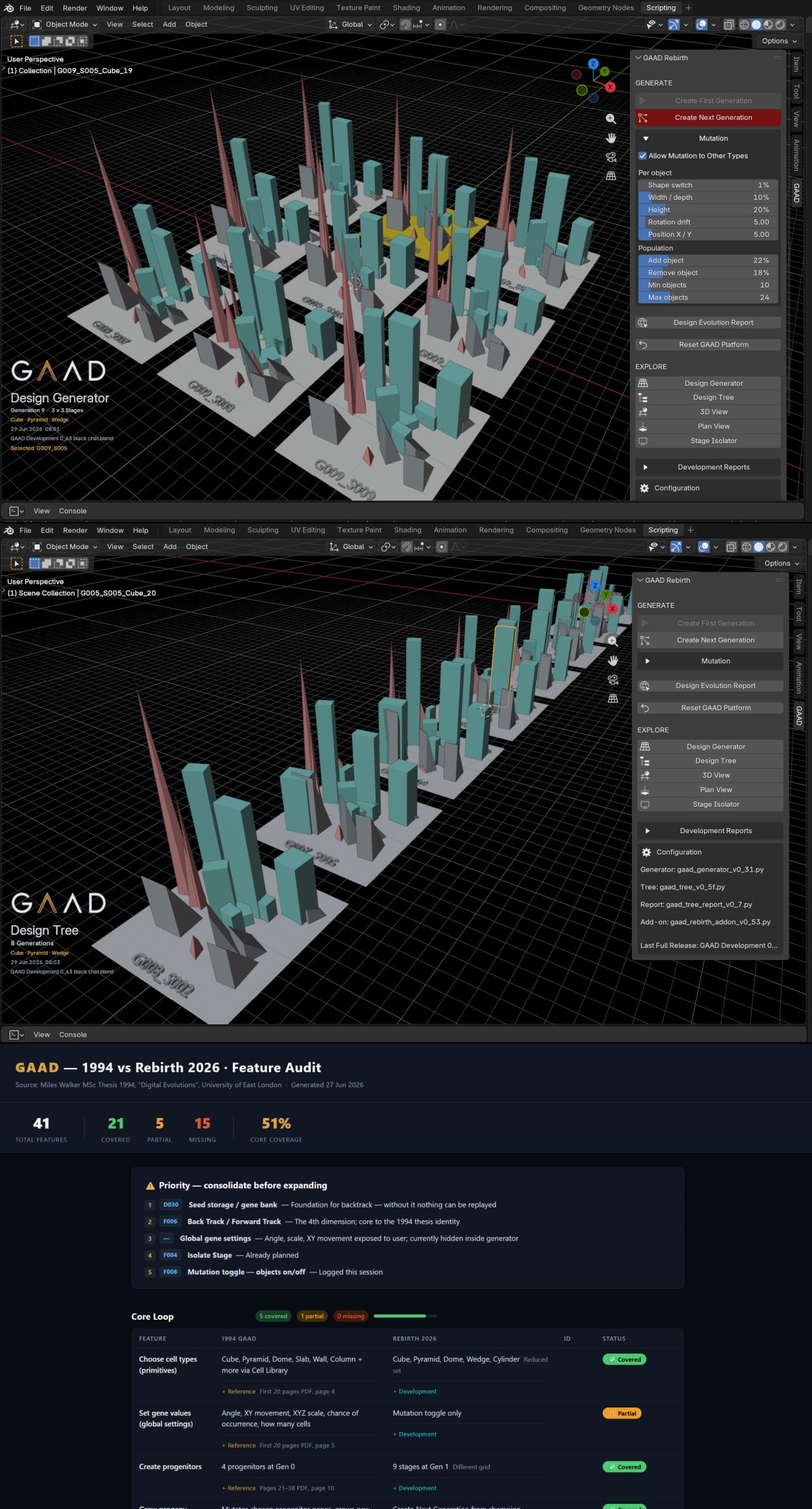
Task: Click Design Evolution Report in Design Generator window
Action: tap(709, 322)
